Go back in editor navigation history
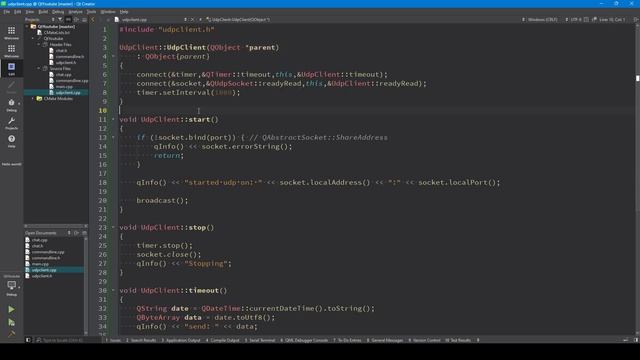Image resolution: width=640 pixels, height=360 pixels. (93, 20)
